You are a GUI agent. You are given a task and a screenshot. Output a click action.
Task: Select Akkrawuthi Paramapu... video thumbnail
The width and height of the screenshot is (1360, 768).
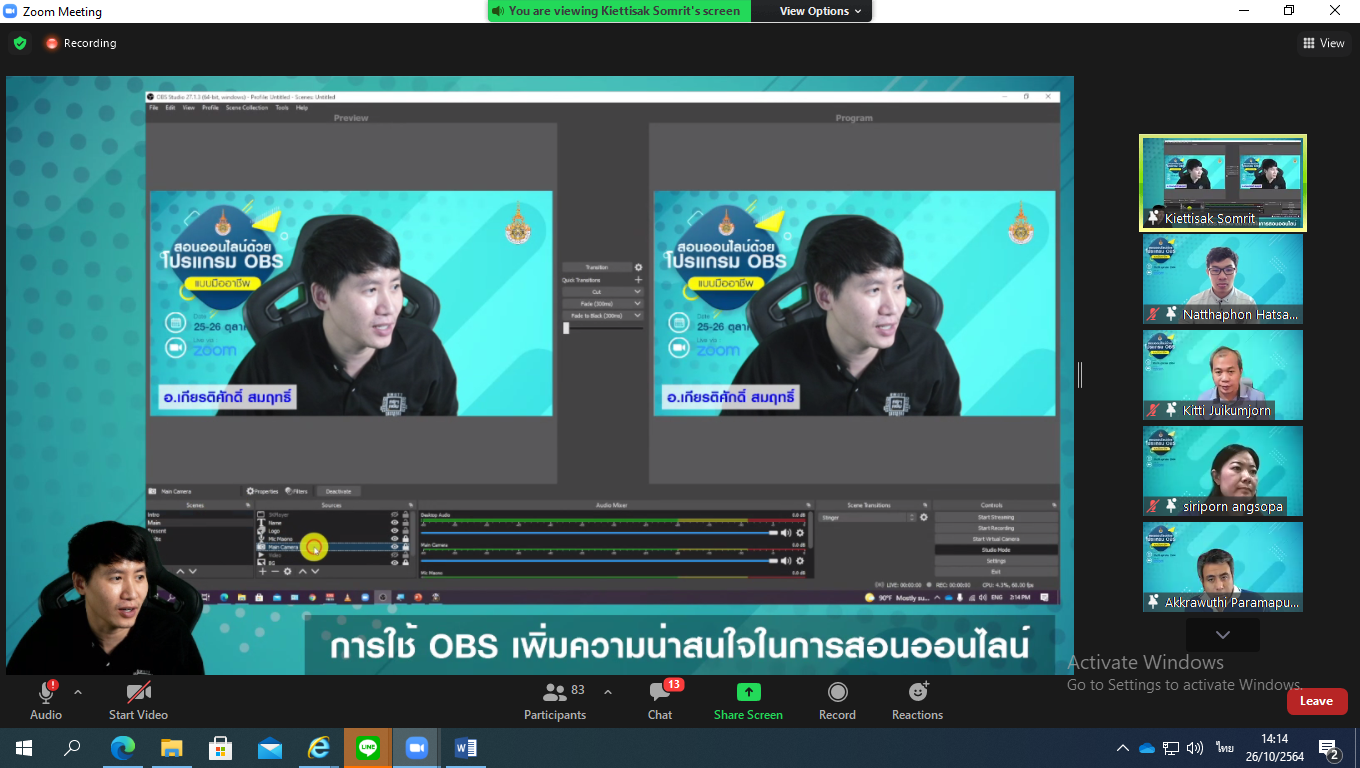(x=1223, y=567)
